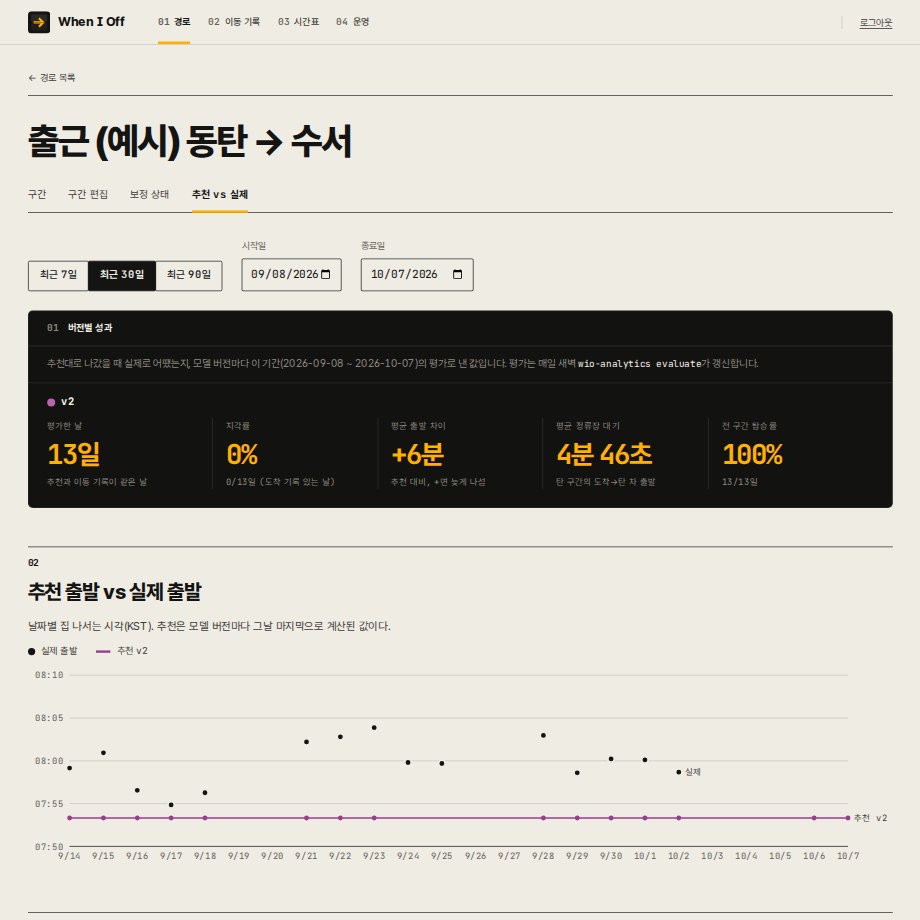Click the 시작일 date field 09/08/2026
This screenshot has height=920, width=920.
[x=292, y=275]
